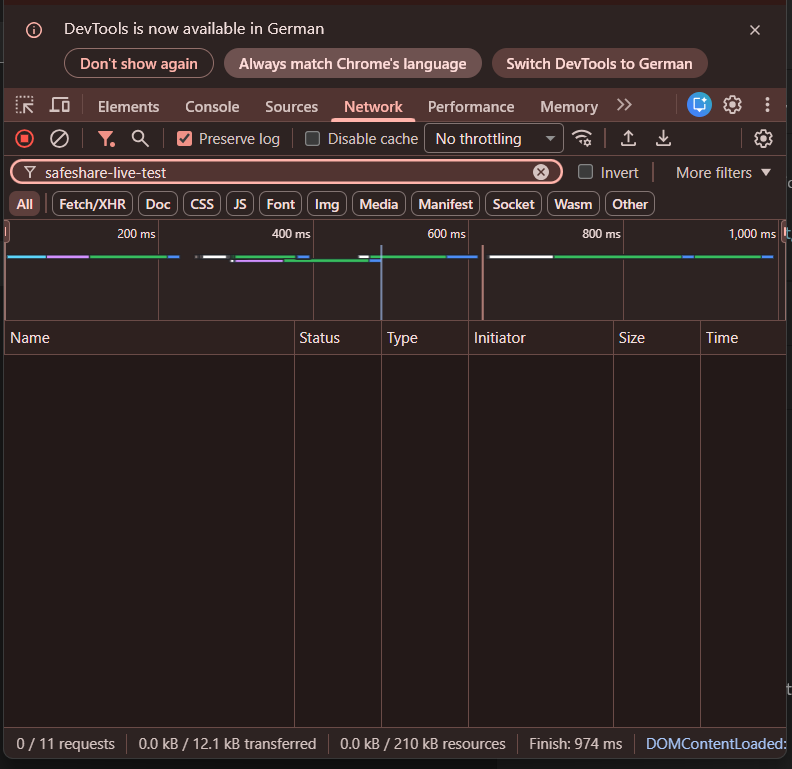The height and width of the screenshot is (769, 792).
Task: Select the Network tab
Action: (x=373, y=107)
